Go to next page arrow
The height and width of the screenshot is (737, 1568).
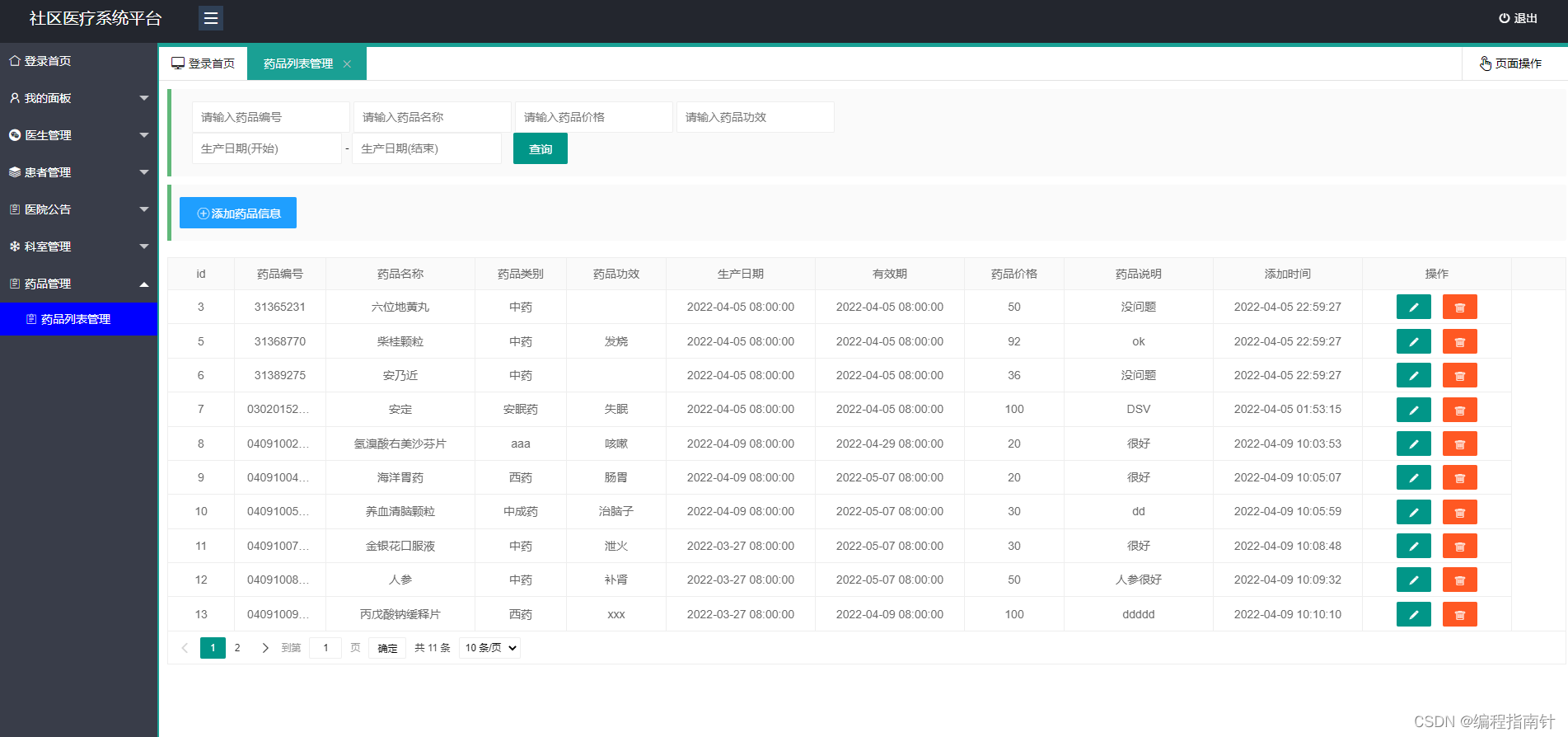coord(264,648)
